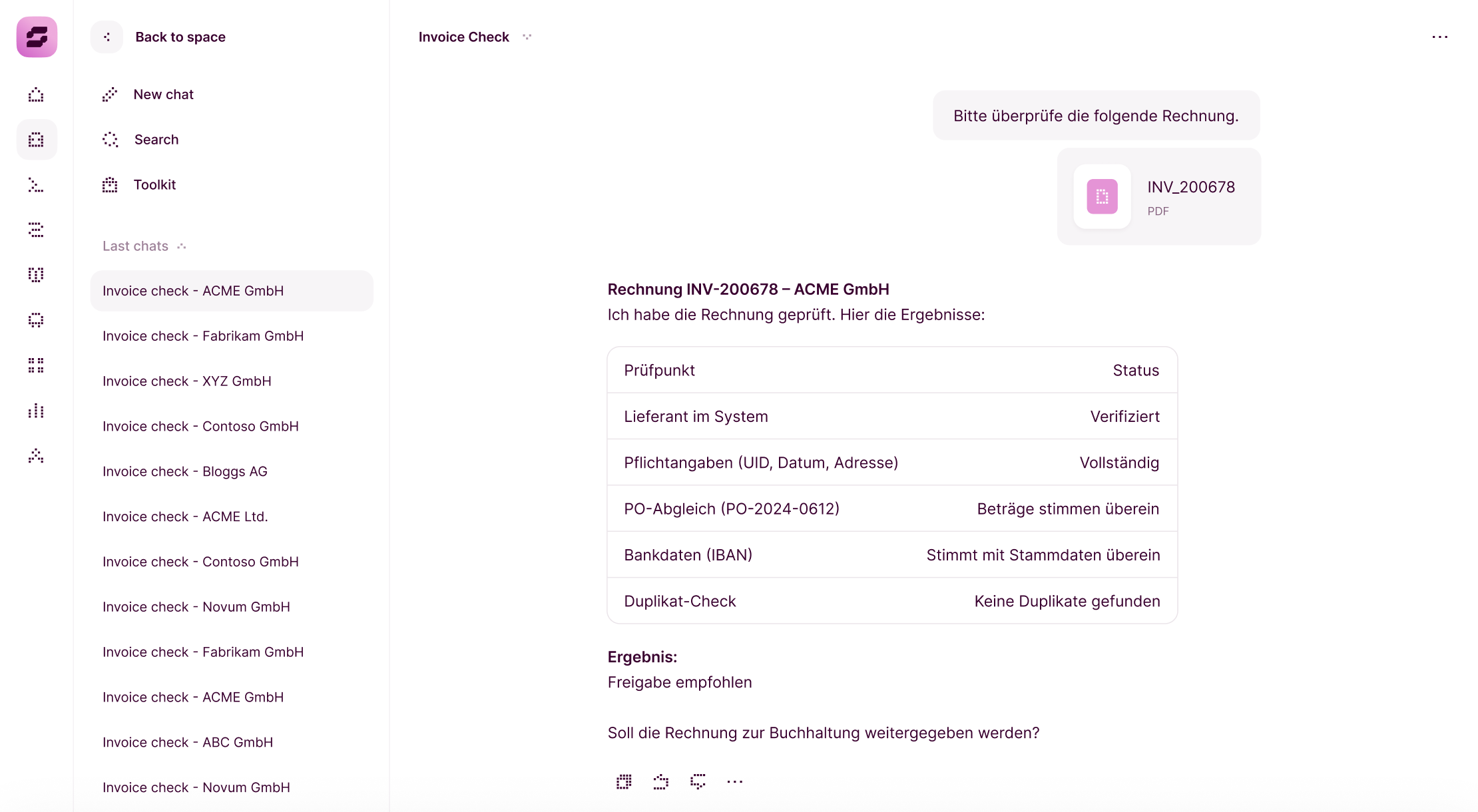Open the home icon in the left rail
1478x812 pixels.
36,95
